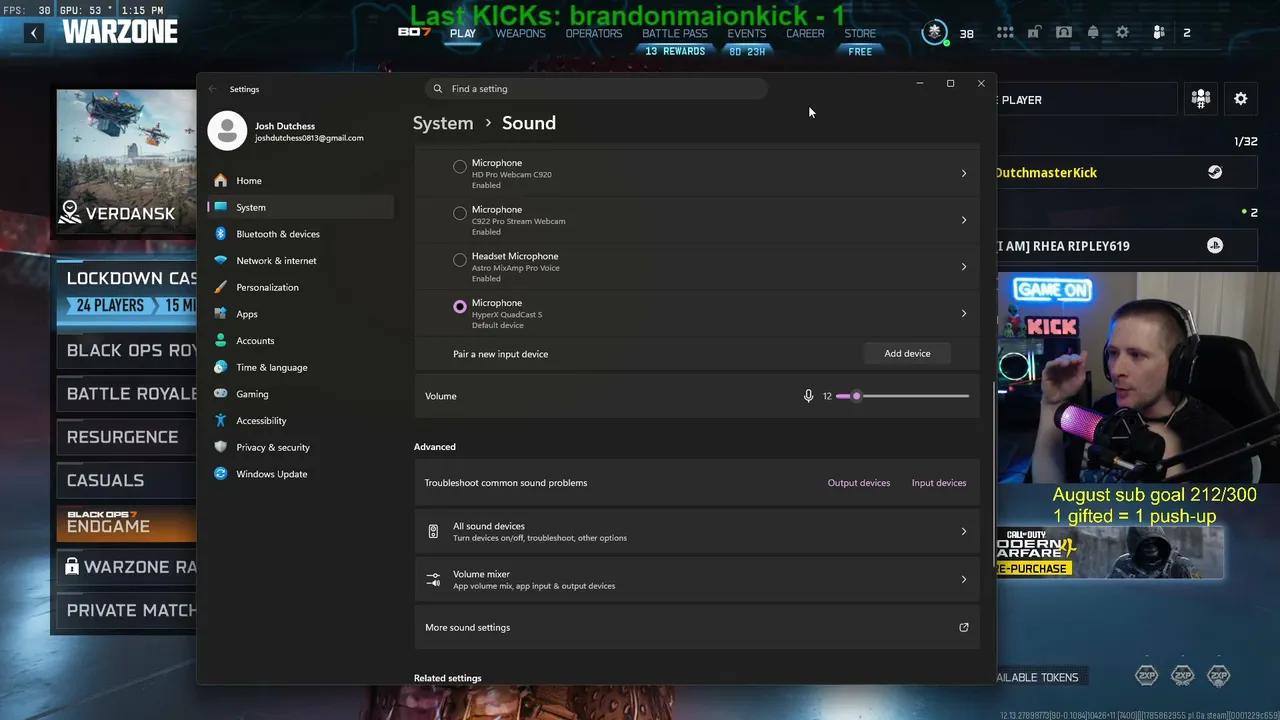Click the Accessibility figure icon
1280x720 pixels.
221,421
